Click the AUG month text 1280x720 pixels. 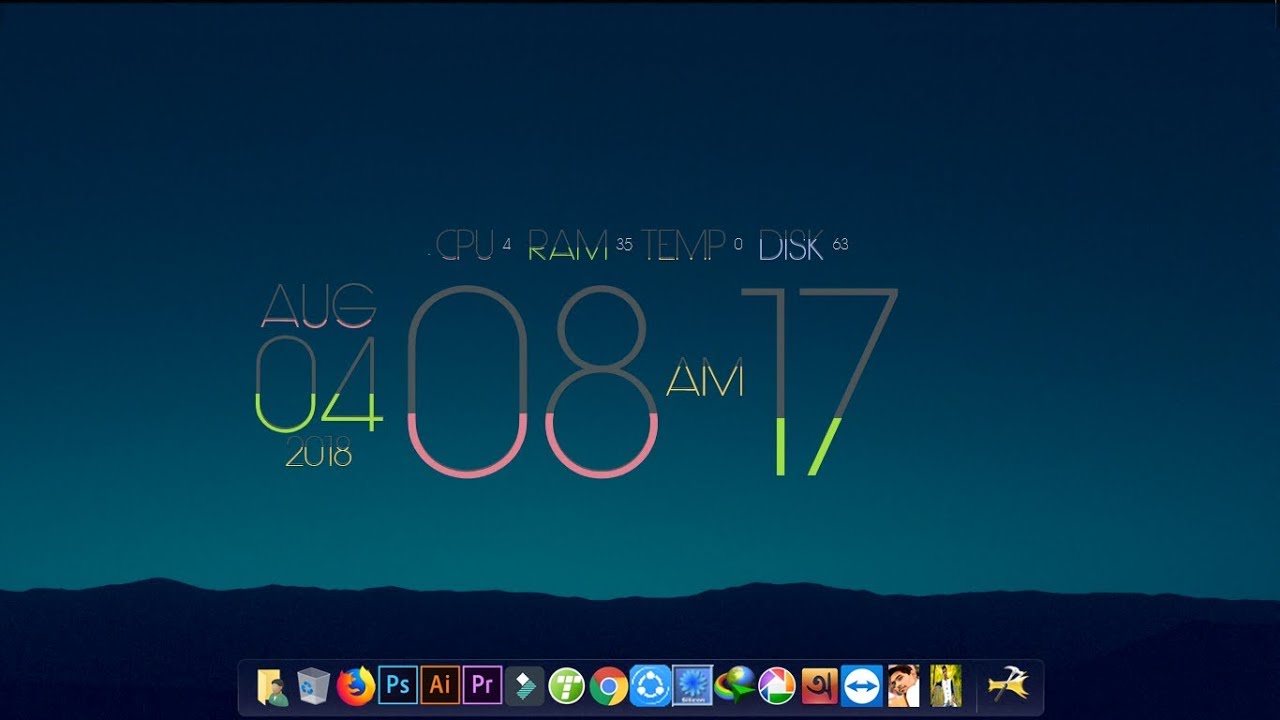coord(319,306)
